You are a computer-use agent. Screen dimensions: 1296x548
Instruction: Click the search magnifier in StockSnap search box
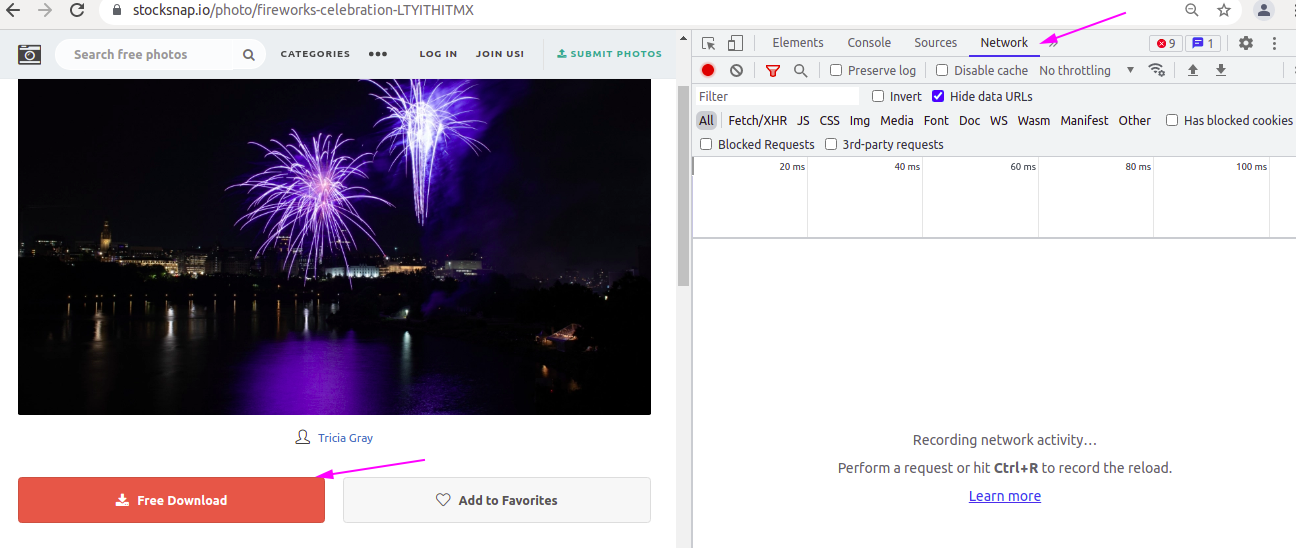(x=249, y=55)
